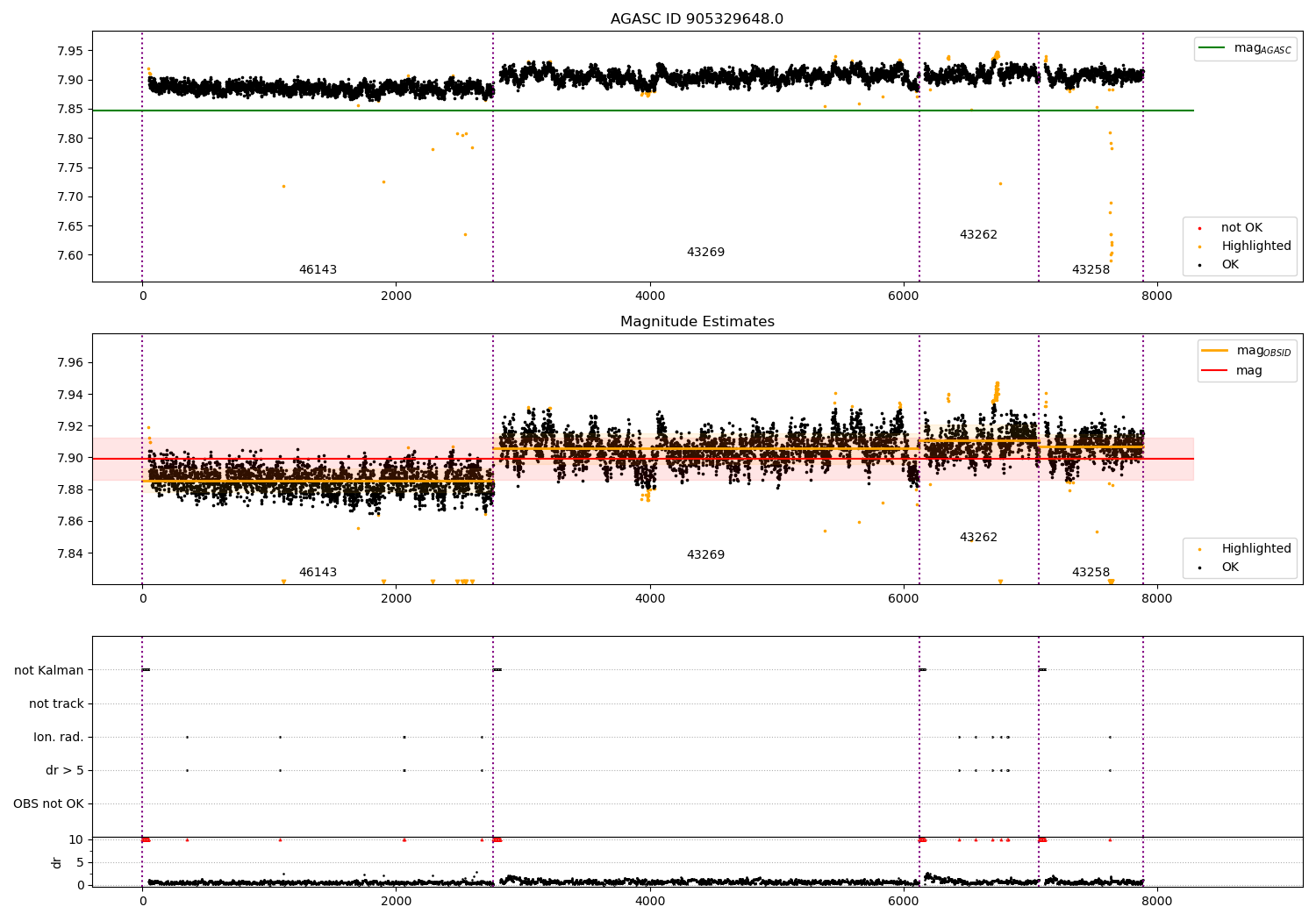
Task: Click the 7.96 y-axis tick label
Action: click(69, 363)
